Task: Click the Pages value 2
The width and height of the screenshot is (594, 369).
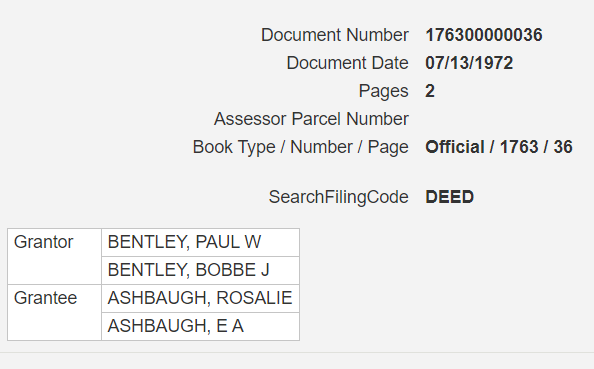Action: (x=430, y=91)
